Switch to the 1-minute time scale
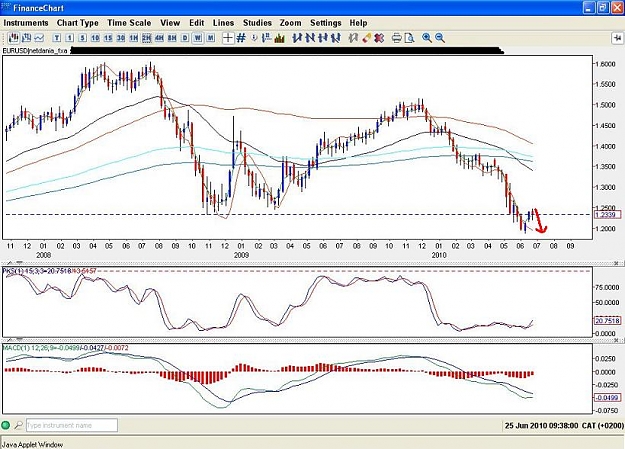 point(70,38)
